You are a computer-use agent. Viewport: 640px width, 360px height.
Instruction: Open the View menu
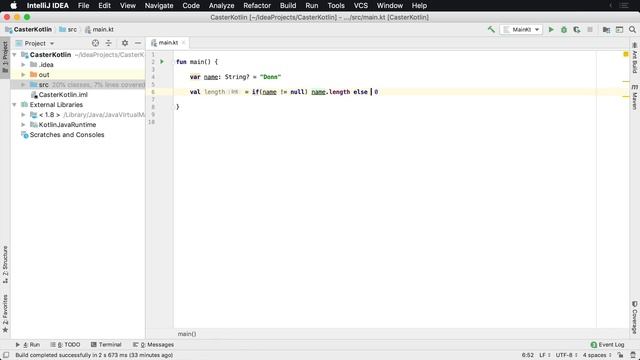tap(127, 6)
